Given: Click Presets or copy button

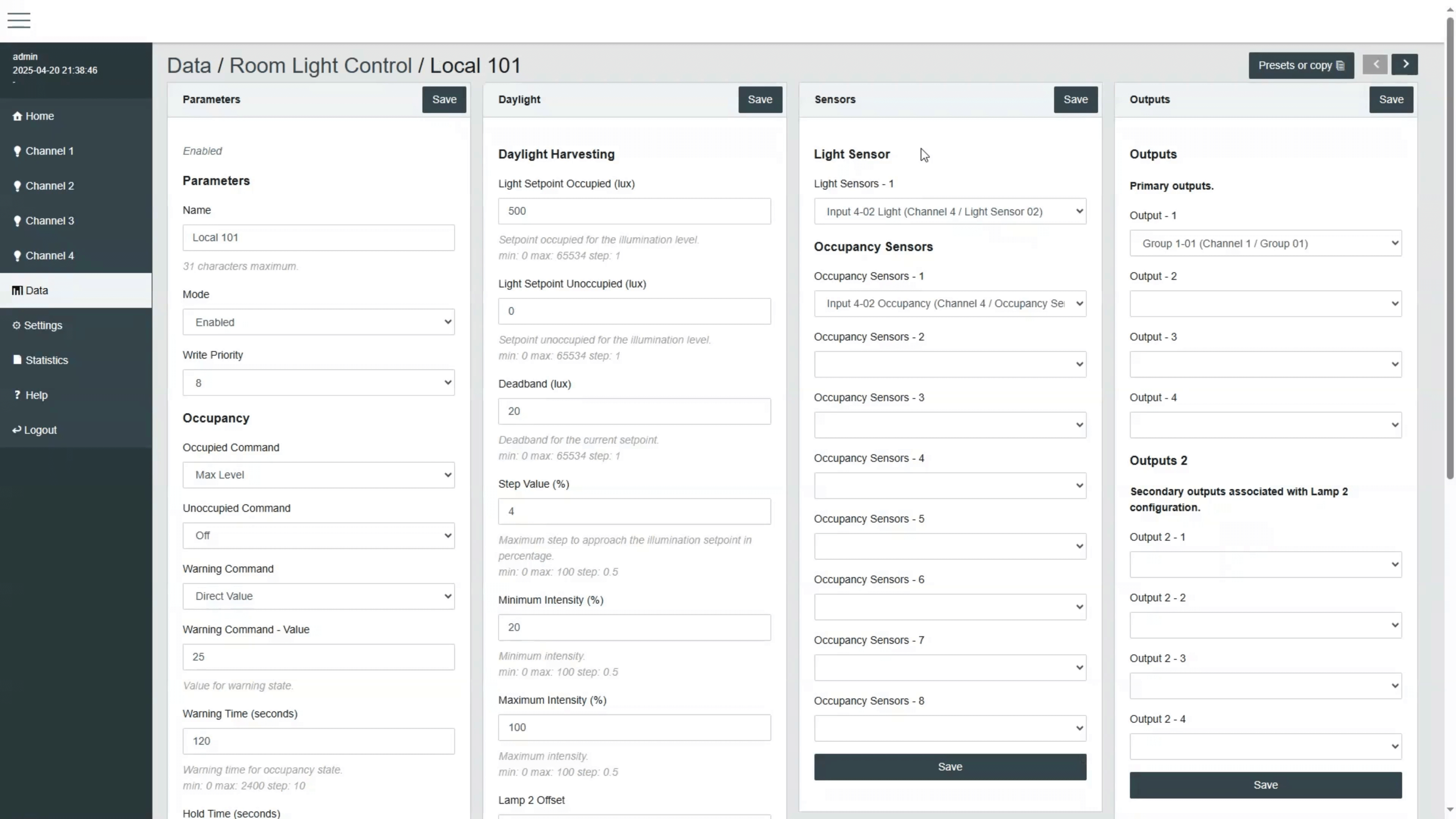Looking at the screenshot, I should (x=1301, y=66).
